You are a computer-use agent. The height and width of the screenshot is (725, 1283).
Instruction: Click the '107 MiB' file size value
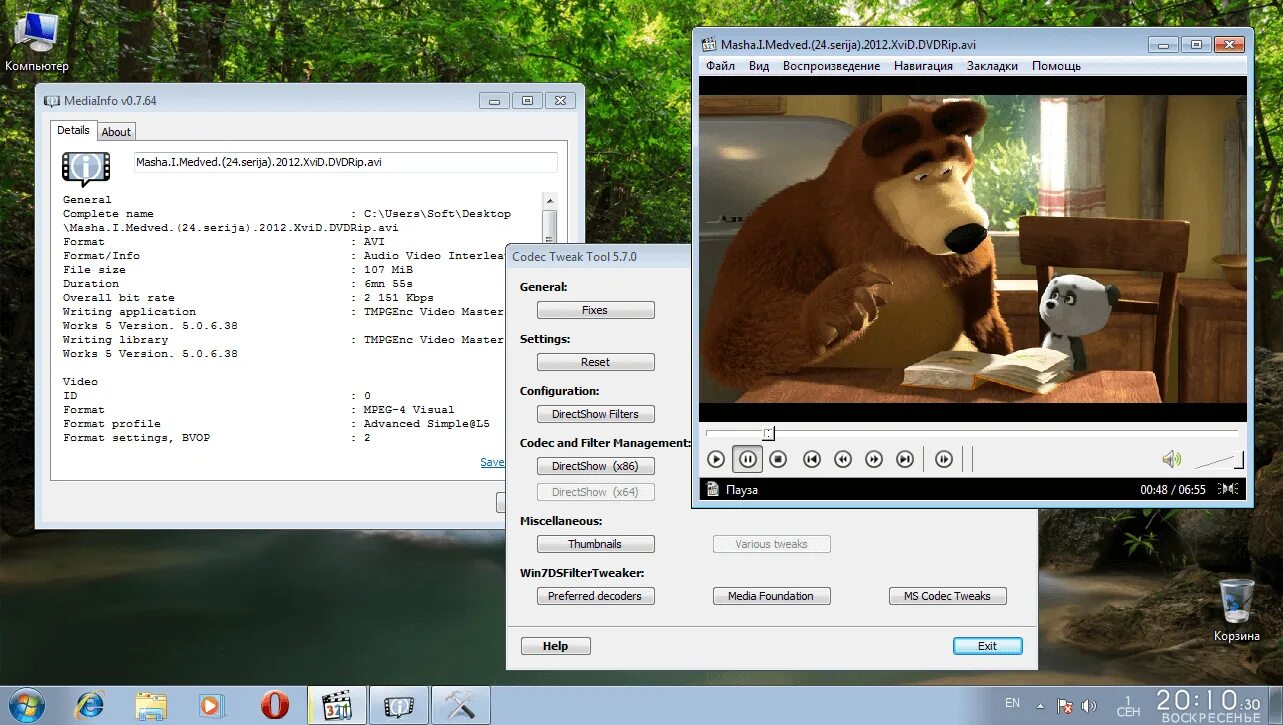tap(388, 270)
